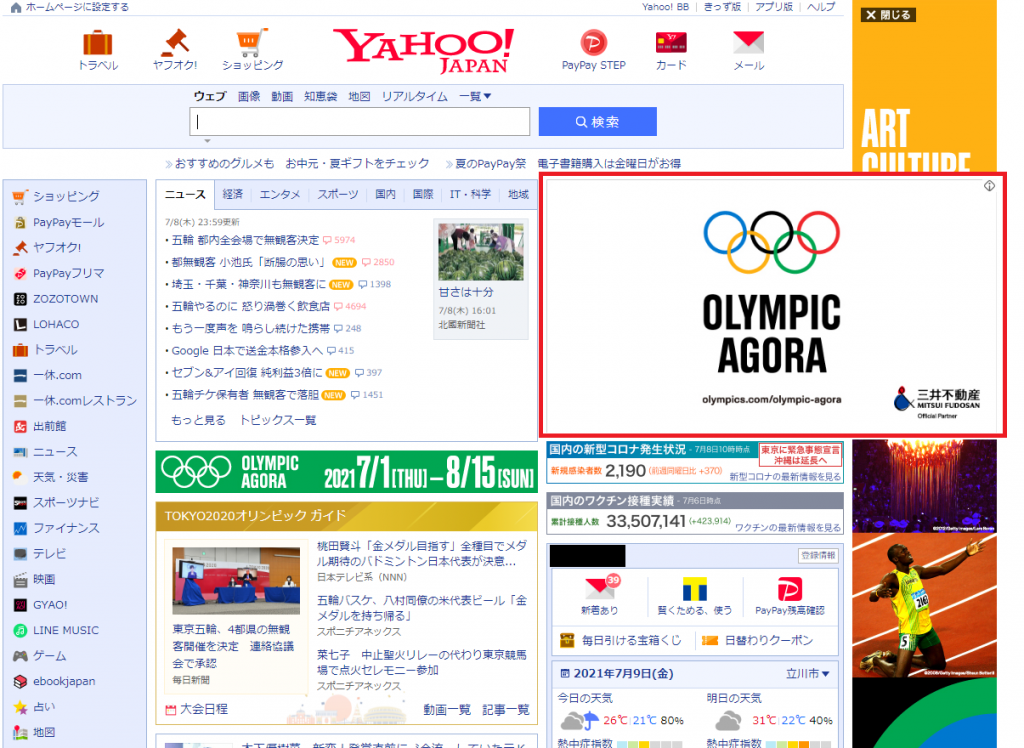Click ワクチンの最新情報を見る link
This screenshot has height=748, width=1024.
788,527
